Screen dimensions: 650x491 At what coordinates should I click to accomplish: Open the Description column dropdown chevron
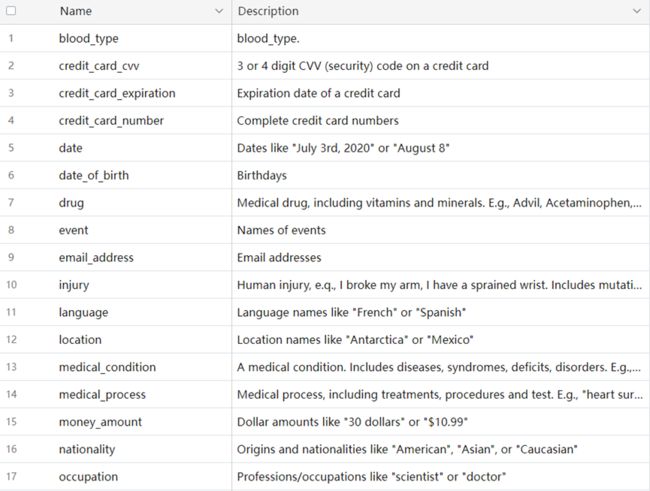[x=637, y=11]
